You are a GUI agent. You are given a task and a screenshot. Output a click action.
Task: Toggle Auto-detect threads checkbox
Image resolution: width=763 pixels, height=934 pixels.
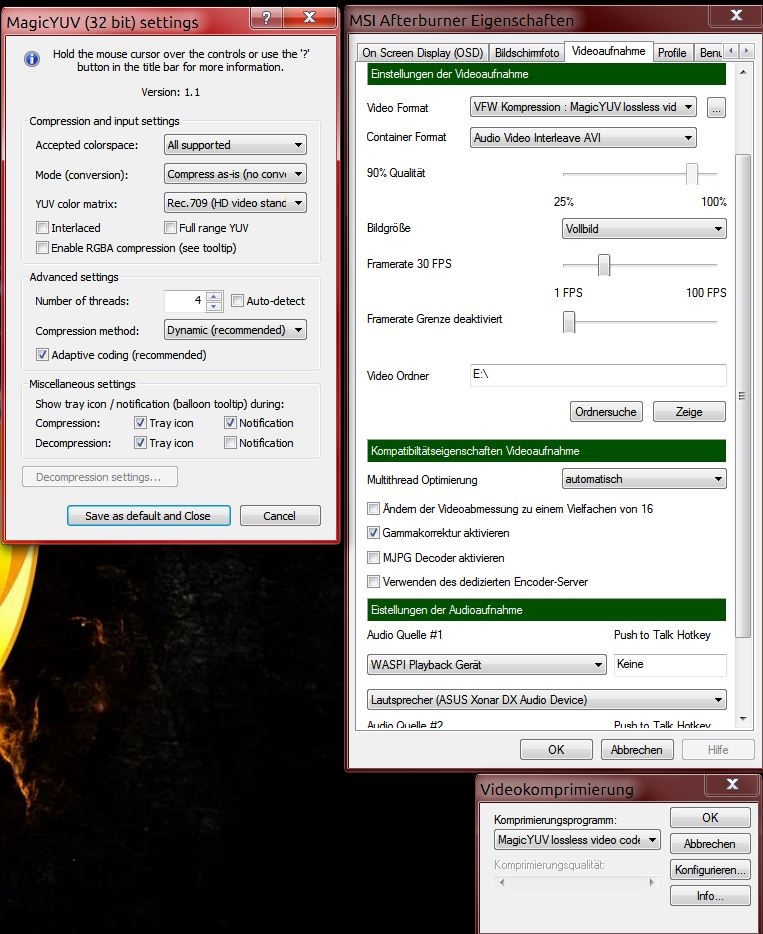[x=237, y=301]
